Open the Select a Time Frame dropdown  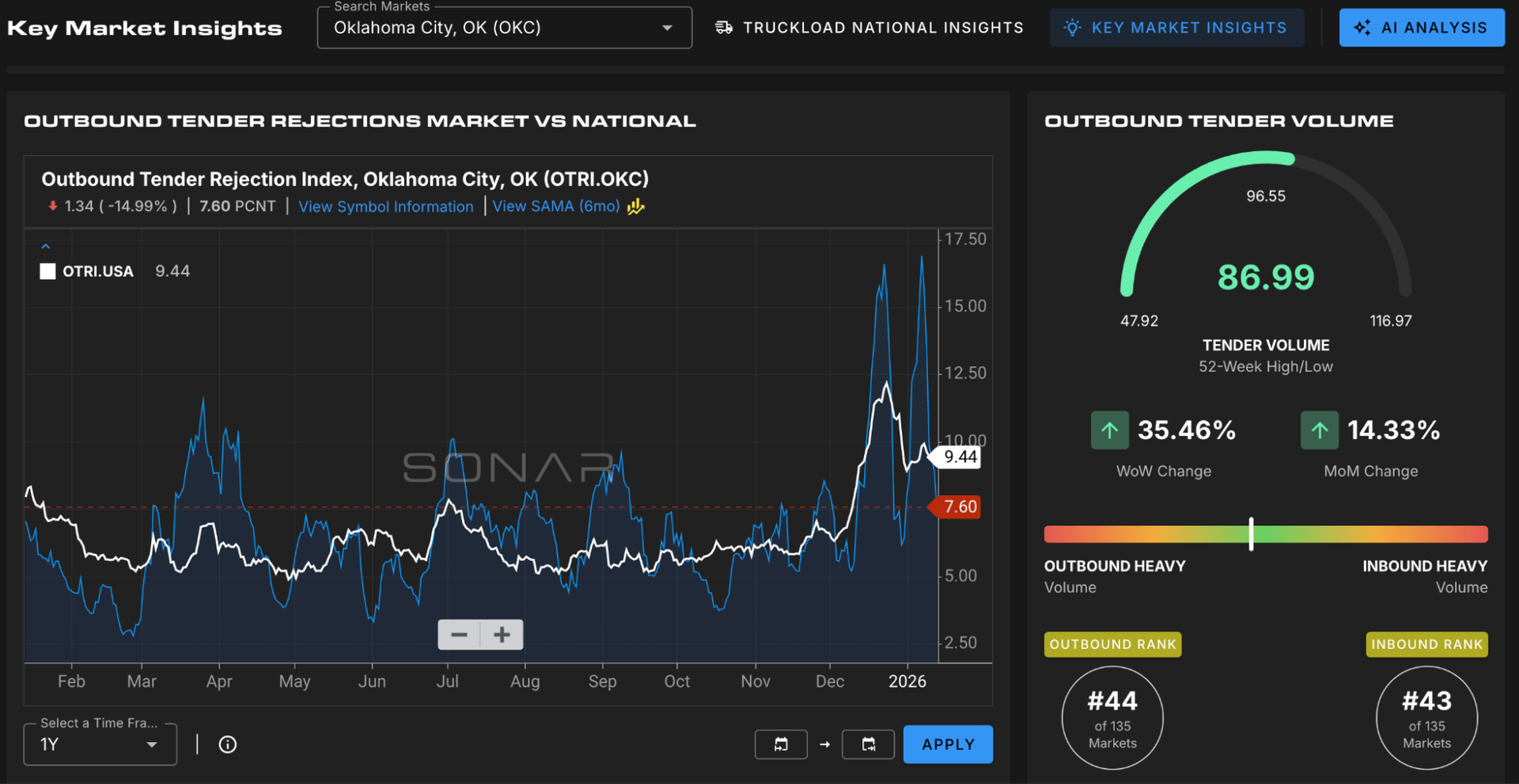(100, 744)
